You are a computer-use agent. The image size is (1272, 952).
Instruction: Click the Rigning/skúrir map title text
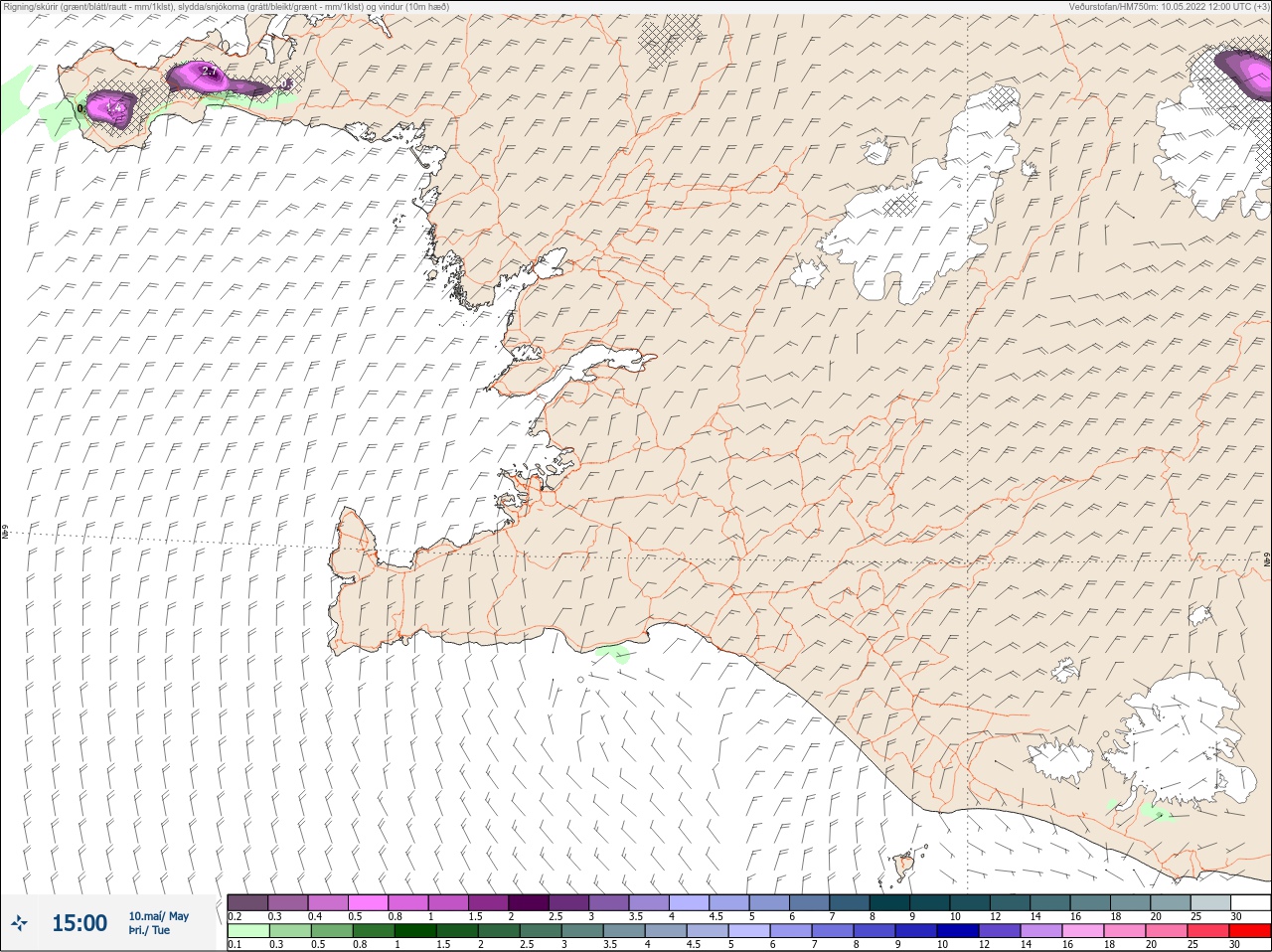pyautogui.click(x=227, y=7)
